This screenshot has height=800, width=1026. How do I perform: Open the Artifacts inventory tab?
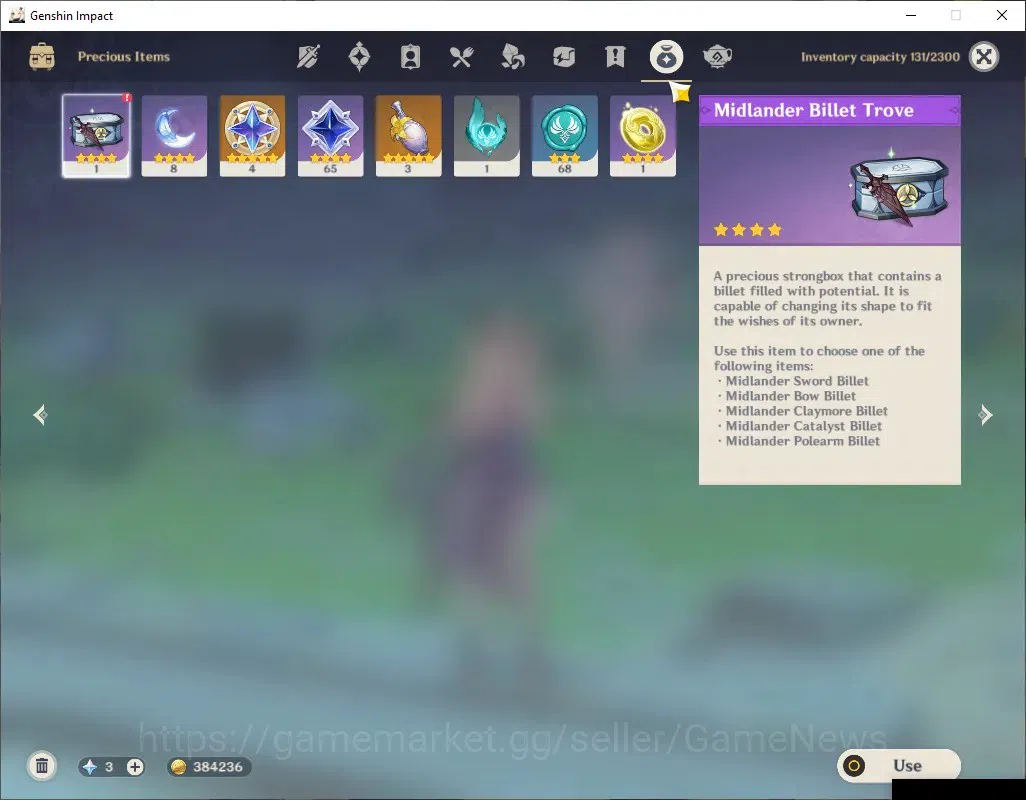click(359, 57)
